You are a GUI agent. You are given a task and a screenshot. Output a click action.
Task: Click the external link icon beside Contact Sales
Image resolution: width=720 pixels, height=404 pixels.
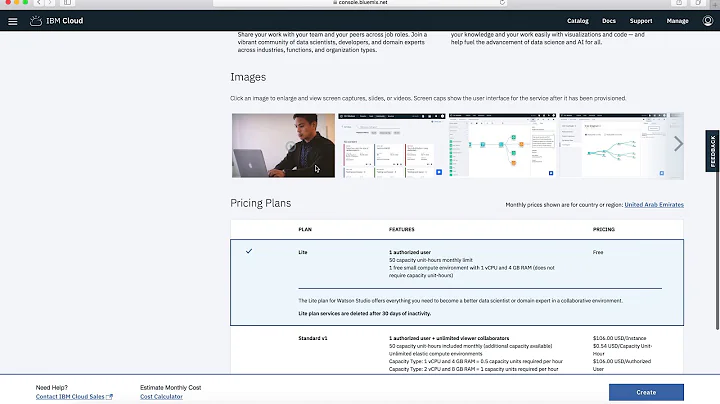109,397
